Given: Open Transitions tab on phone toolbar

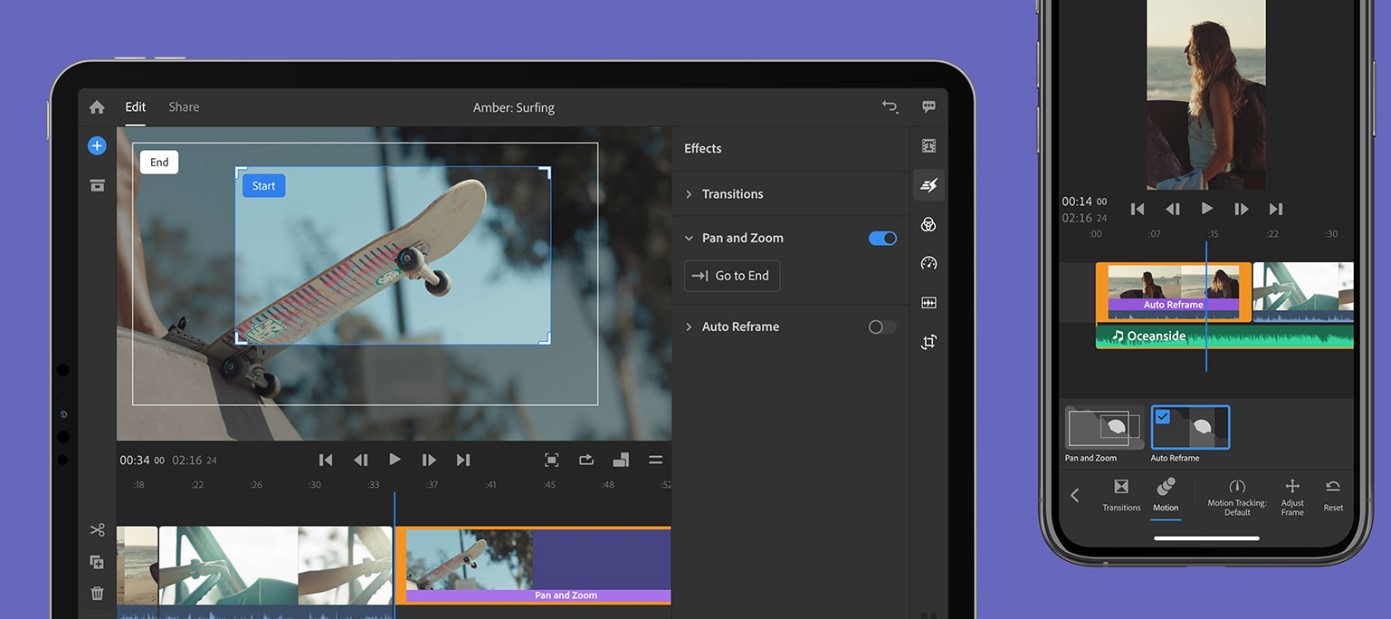Looking at the screenshot, I should (x=1121, y=494).
